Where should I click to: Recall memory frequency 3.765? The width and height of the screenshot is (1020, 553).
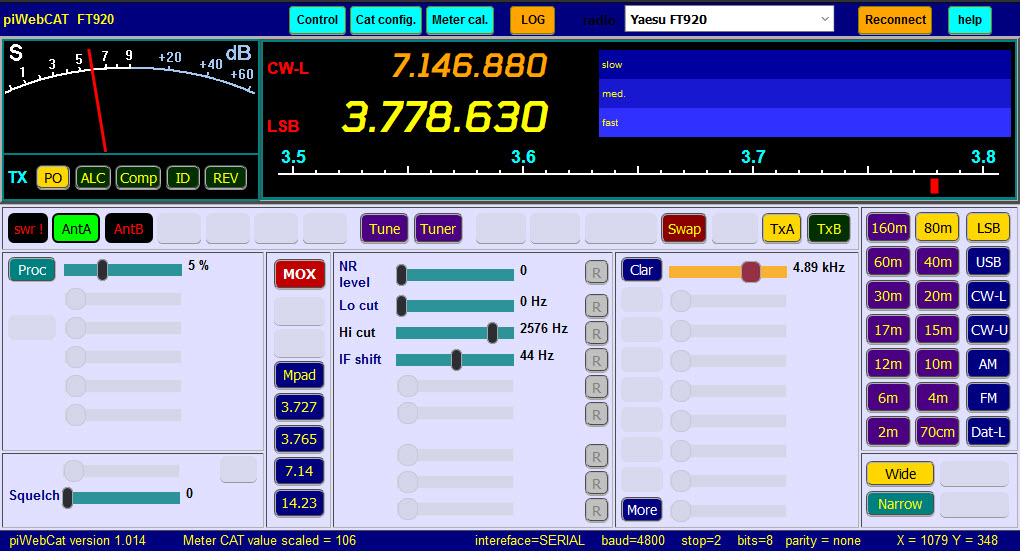[x=299, y=439]
